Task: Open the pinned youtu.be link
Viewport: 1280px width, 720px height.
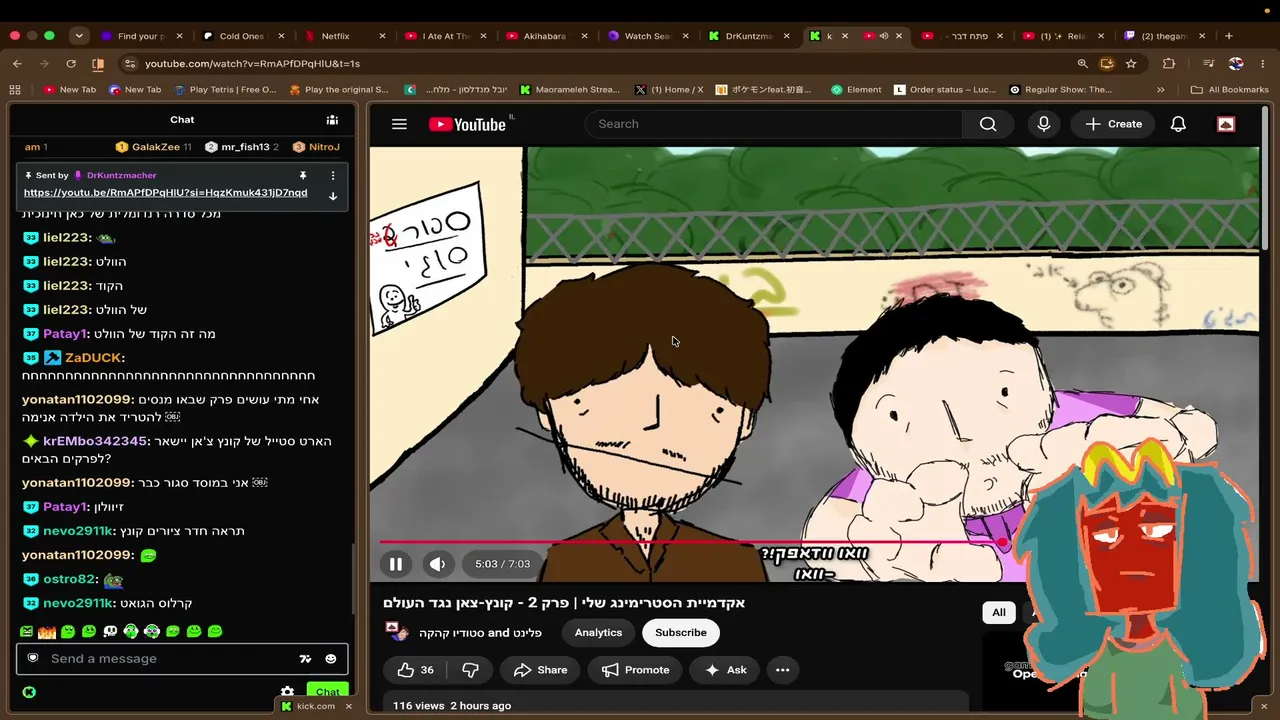Action: (166, 193)
